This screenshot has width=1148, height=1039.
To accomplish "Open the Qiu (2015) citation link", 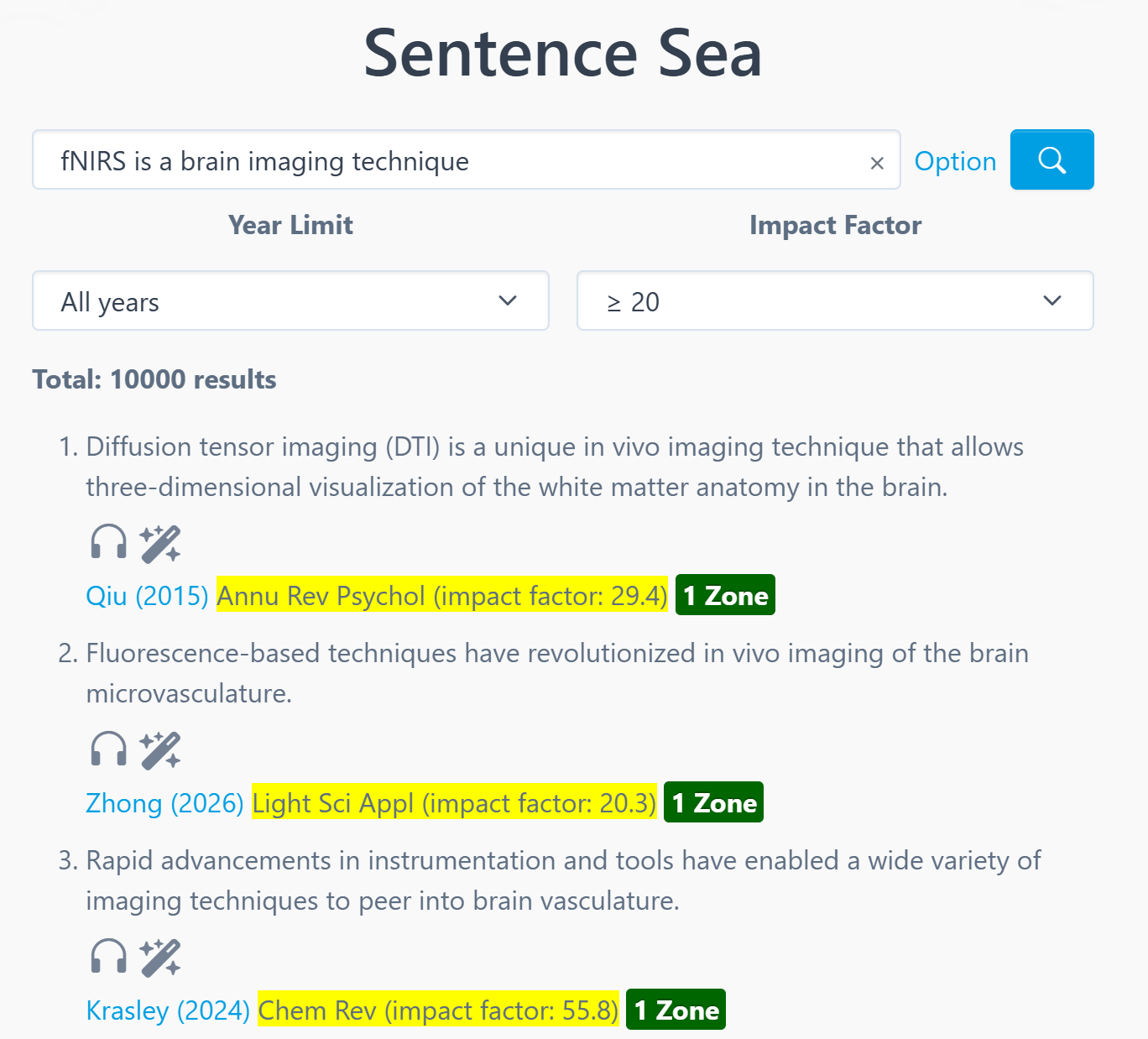I will tap(147, 596).
